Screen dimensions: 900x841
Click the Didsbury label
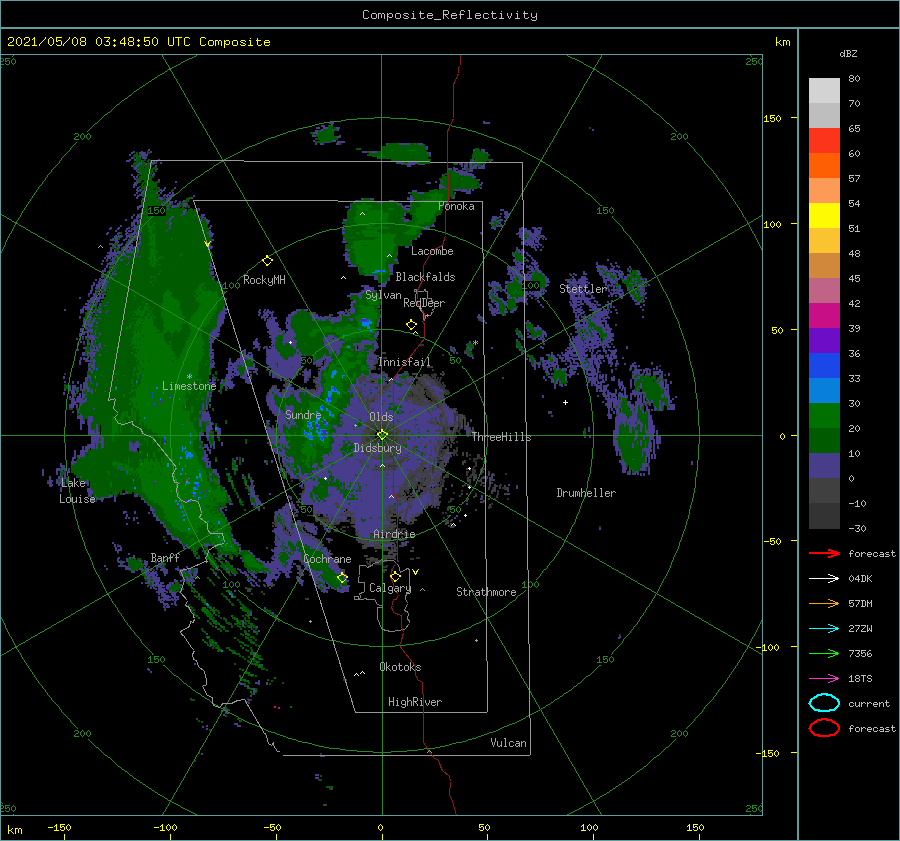click(377, 448)
